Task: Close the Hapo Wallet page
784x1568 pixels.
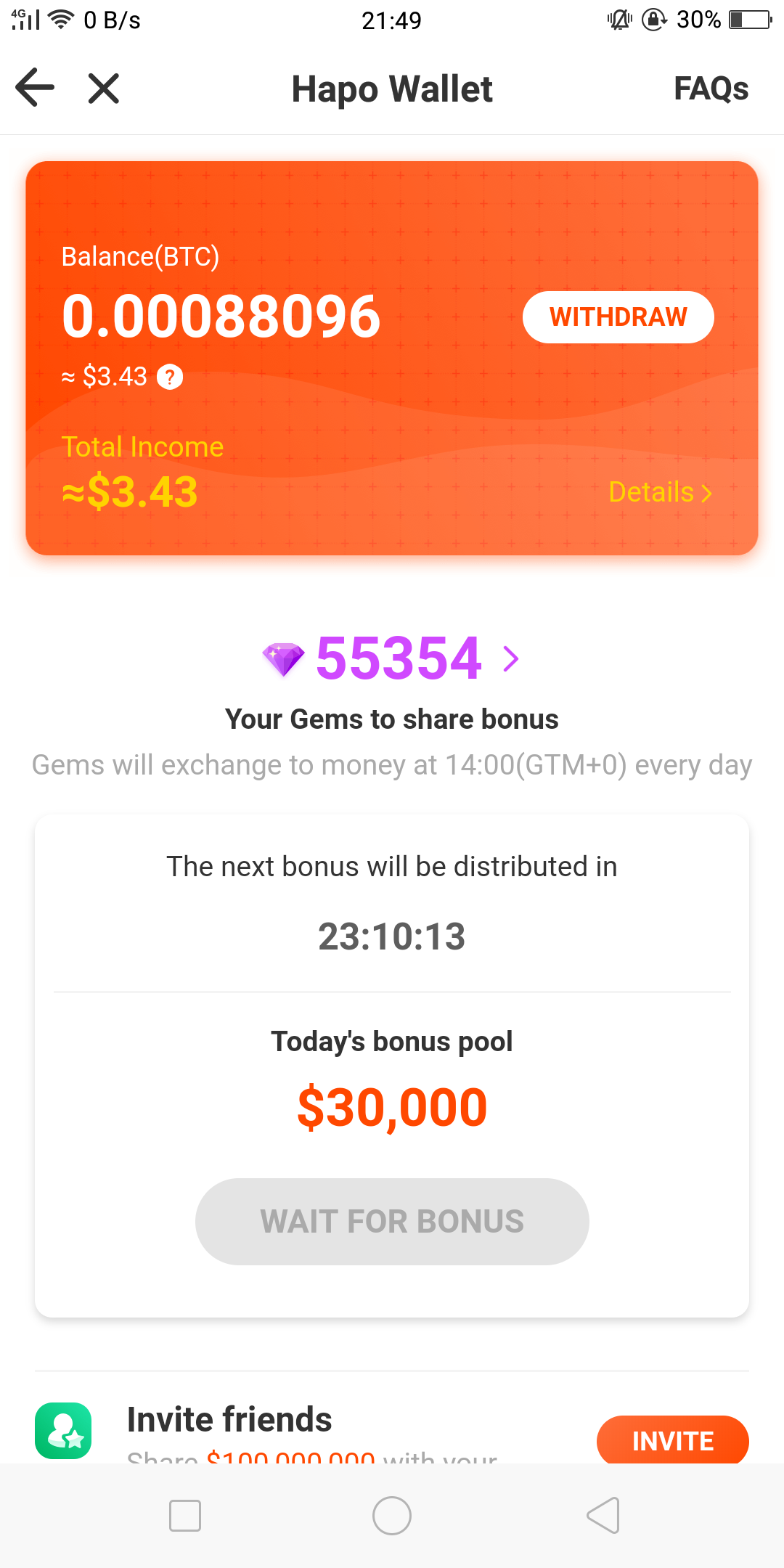Action: [x=103, y=89]
